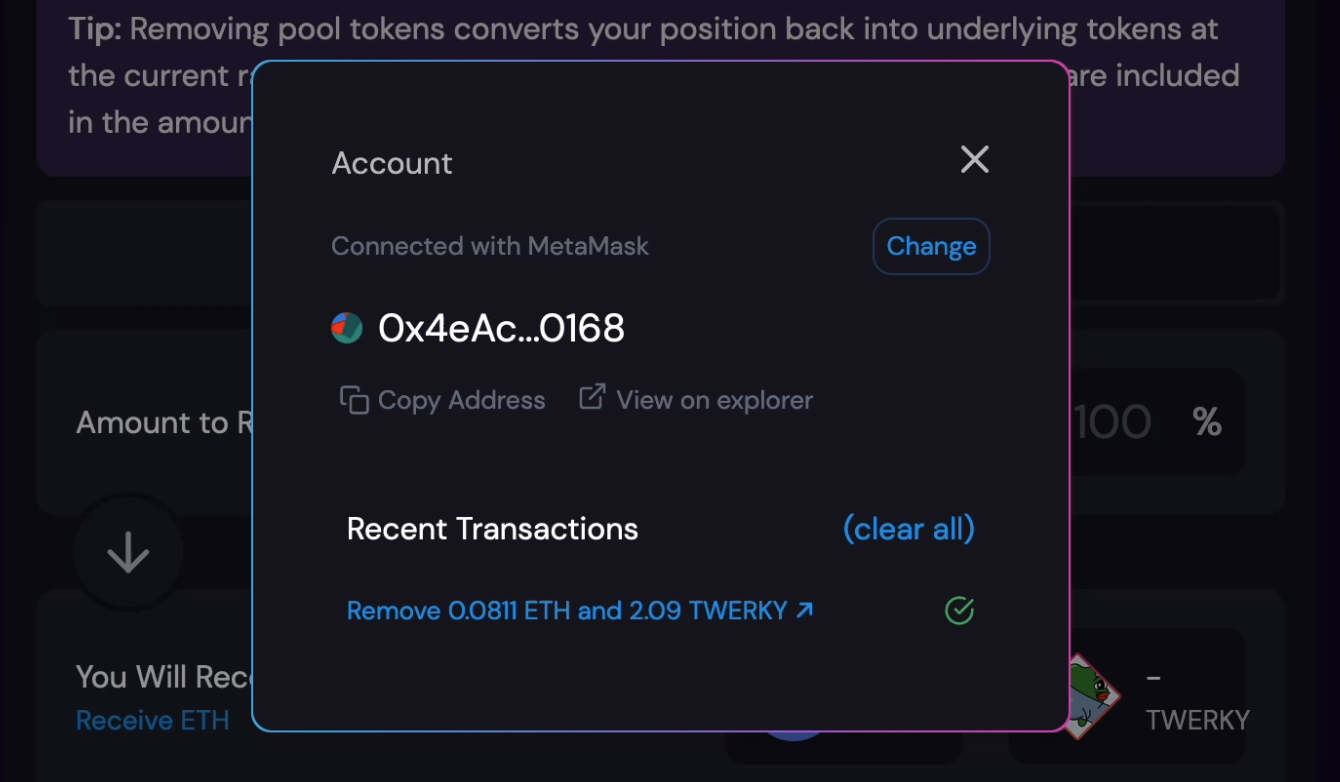Click the Receive ETH link

(x=153, y=720)
